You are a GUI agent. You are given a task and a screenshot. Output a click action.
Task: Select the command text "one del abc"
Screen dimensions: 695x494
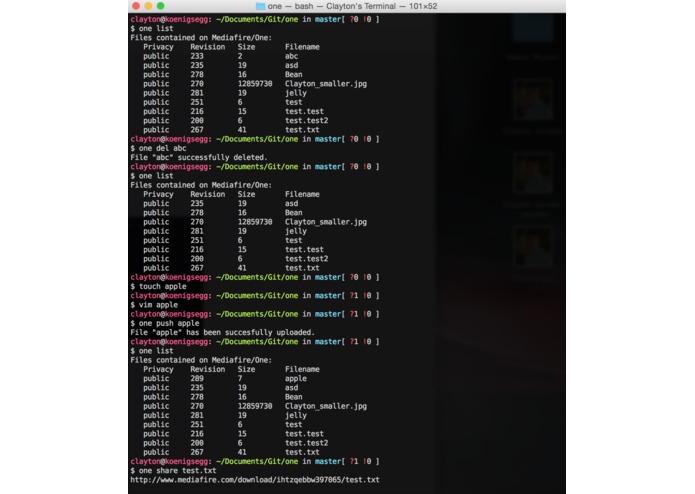pos(163,148)
